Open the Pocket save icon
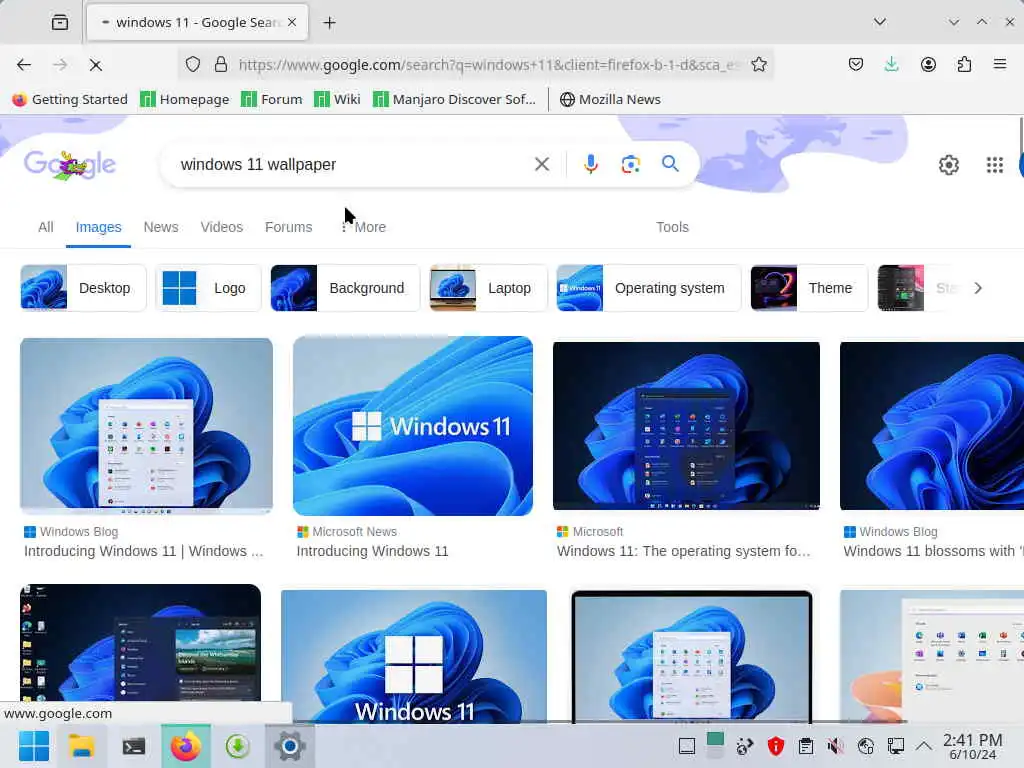 [856, 64]
